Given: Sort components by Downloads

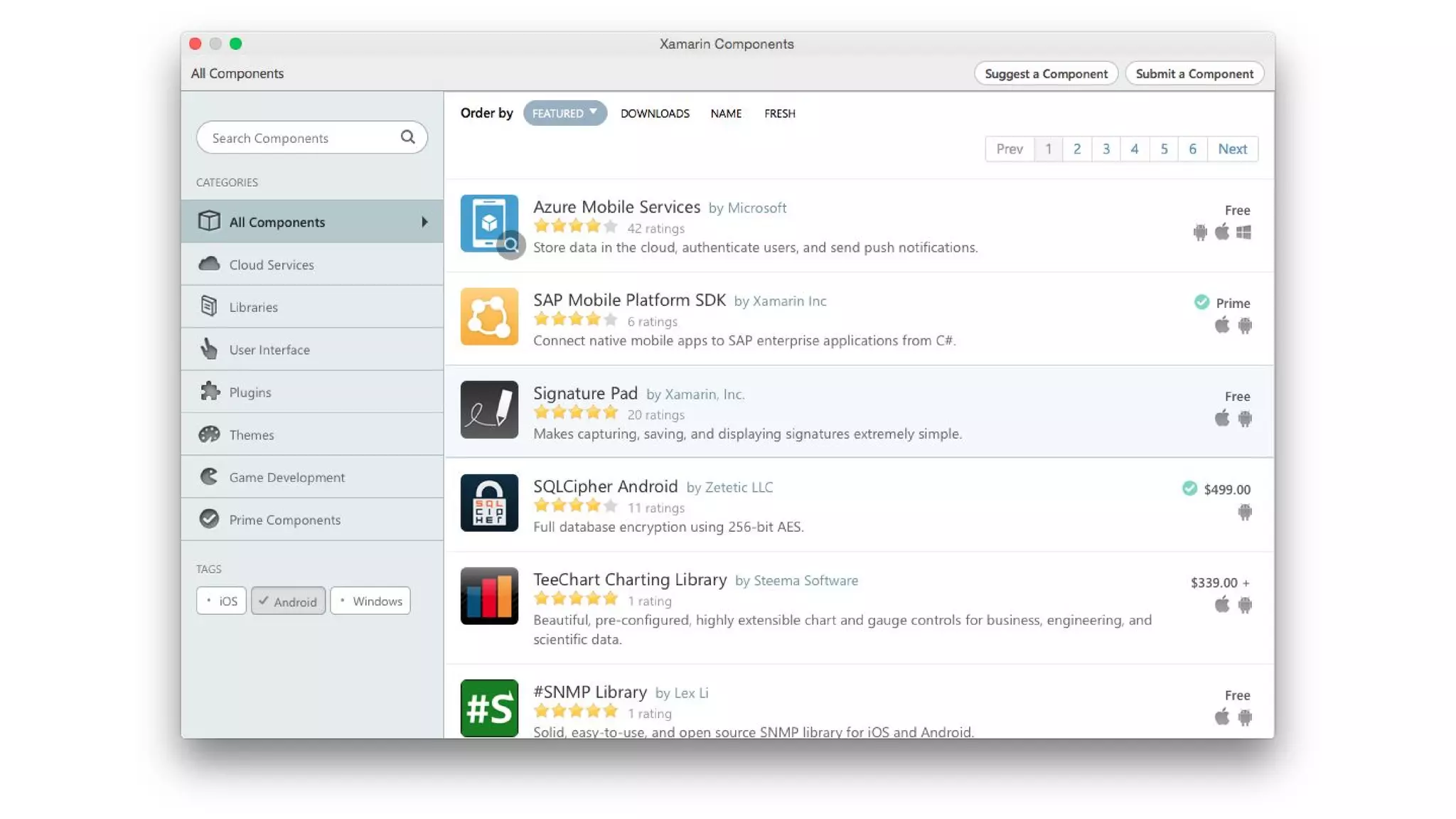Looking at the screenshot, I should tap(655, 113).
